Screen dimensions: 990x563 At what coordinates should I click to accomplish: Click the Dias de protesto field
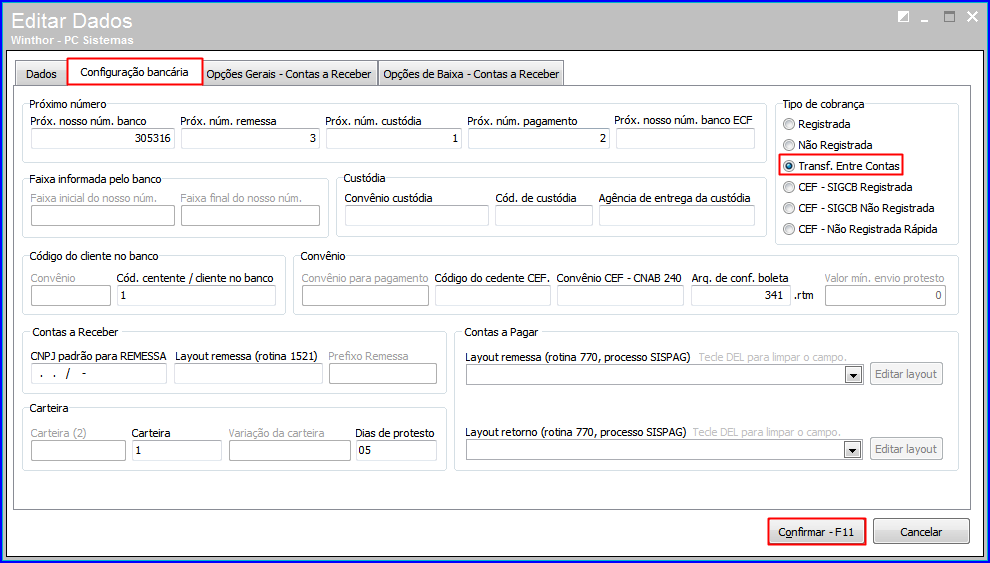tap(397, 451)
